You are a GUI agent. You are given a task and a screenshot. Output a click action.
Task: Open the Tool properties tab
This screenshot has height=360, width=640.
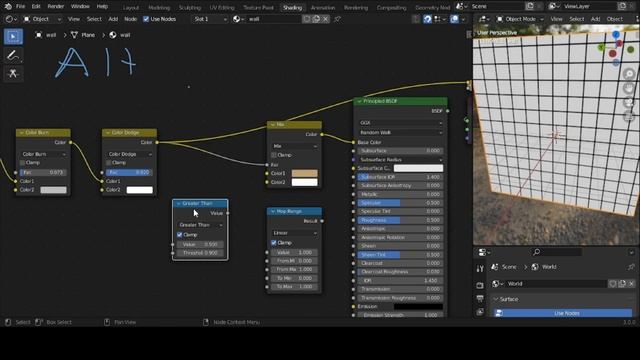pos(480,269)
